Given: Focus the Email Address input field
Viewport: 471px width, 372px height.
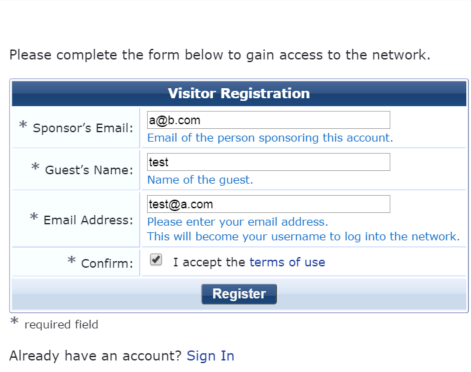Looking at the screenshot, I should click(x=268, y=204).
